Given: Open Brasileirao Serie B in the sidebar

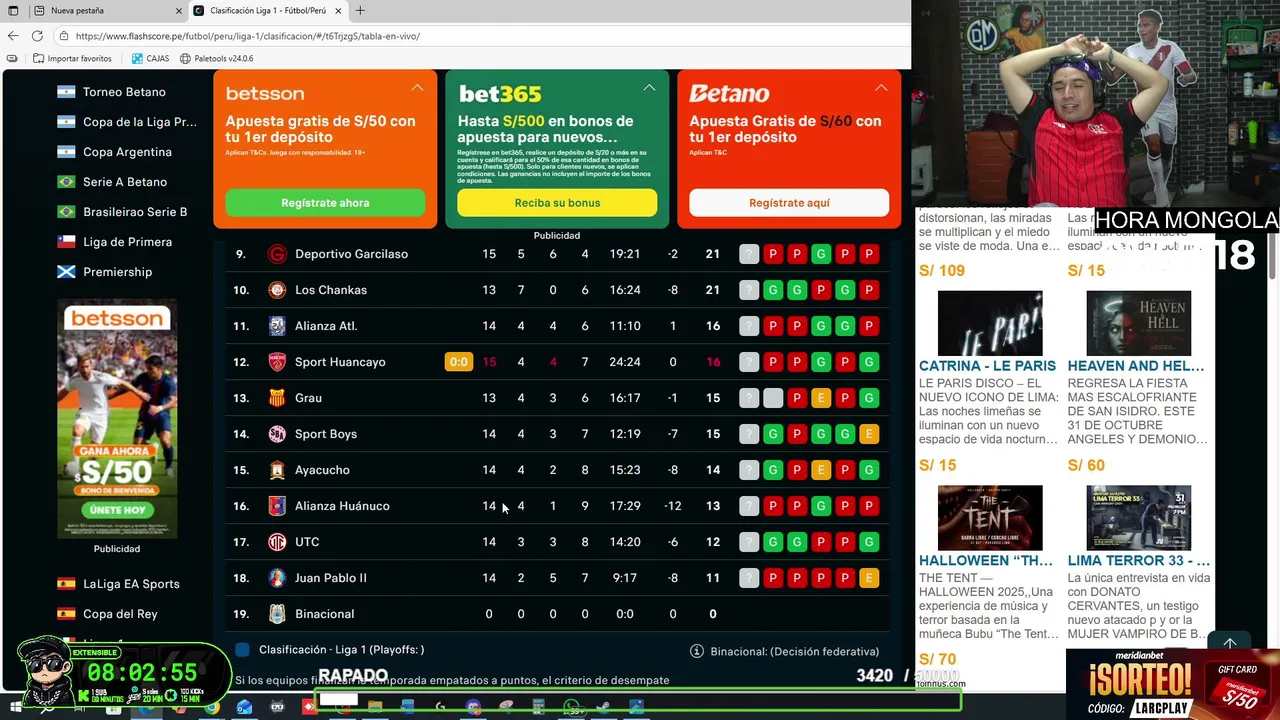Looking at the screenshot, I should pos(135,212).
